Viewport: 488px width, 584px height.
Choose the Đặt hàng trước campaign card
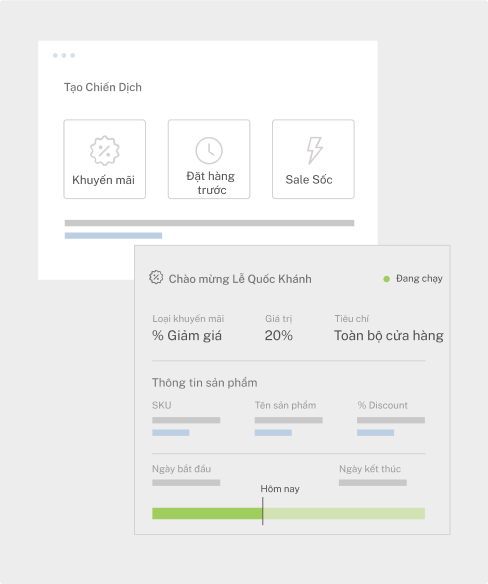pos(209,159)
